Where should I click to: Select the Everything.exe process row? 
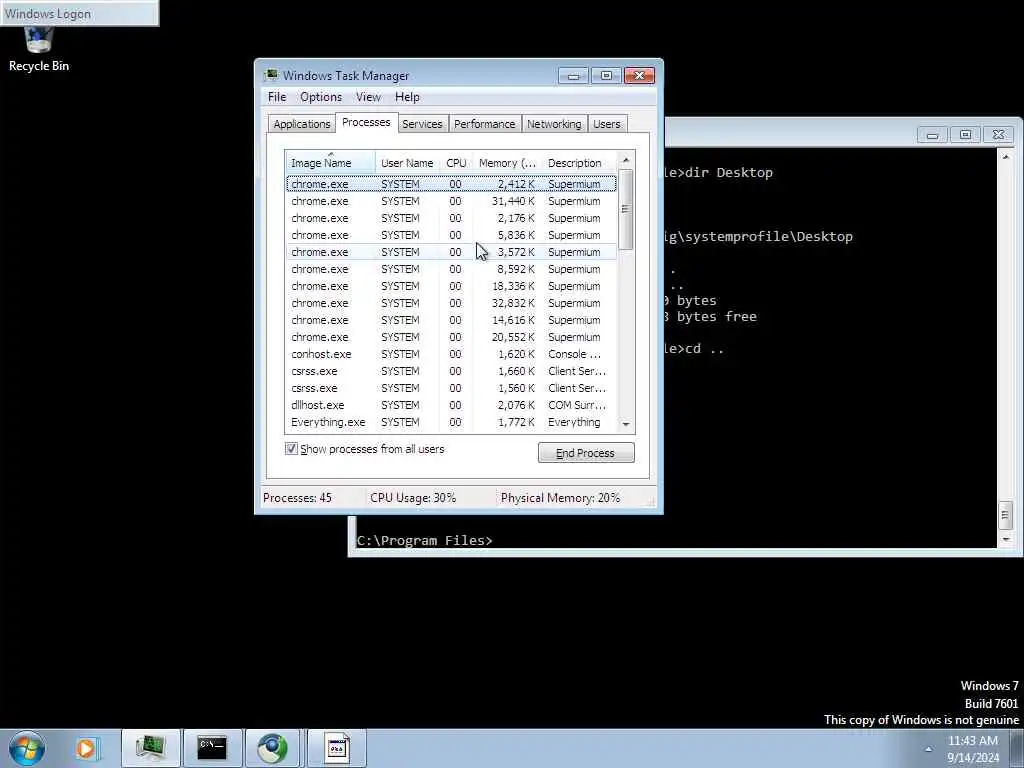[451, 422]
